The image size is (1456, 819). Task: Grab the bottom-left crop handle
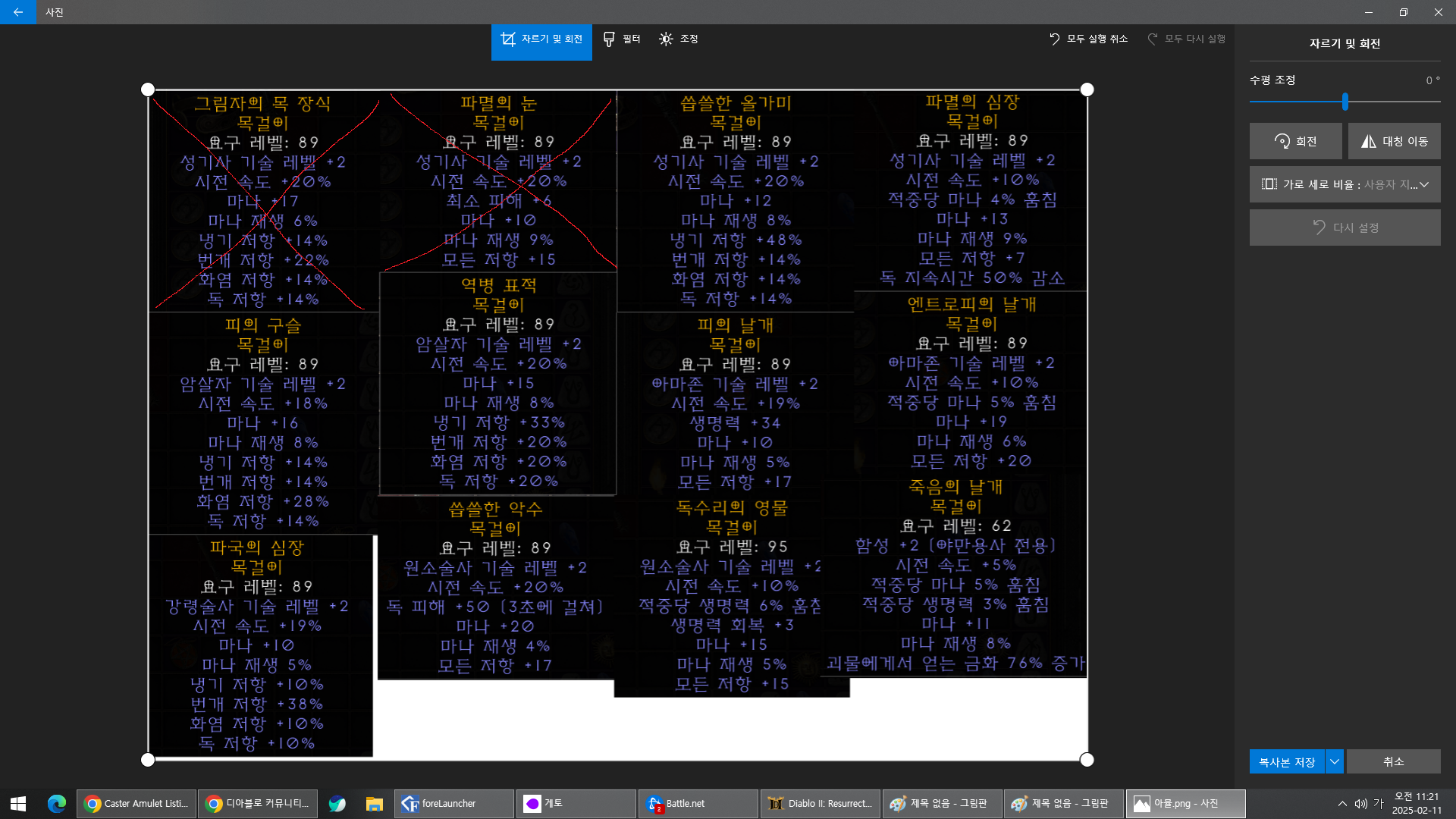[x=148, y=760]
